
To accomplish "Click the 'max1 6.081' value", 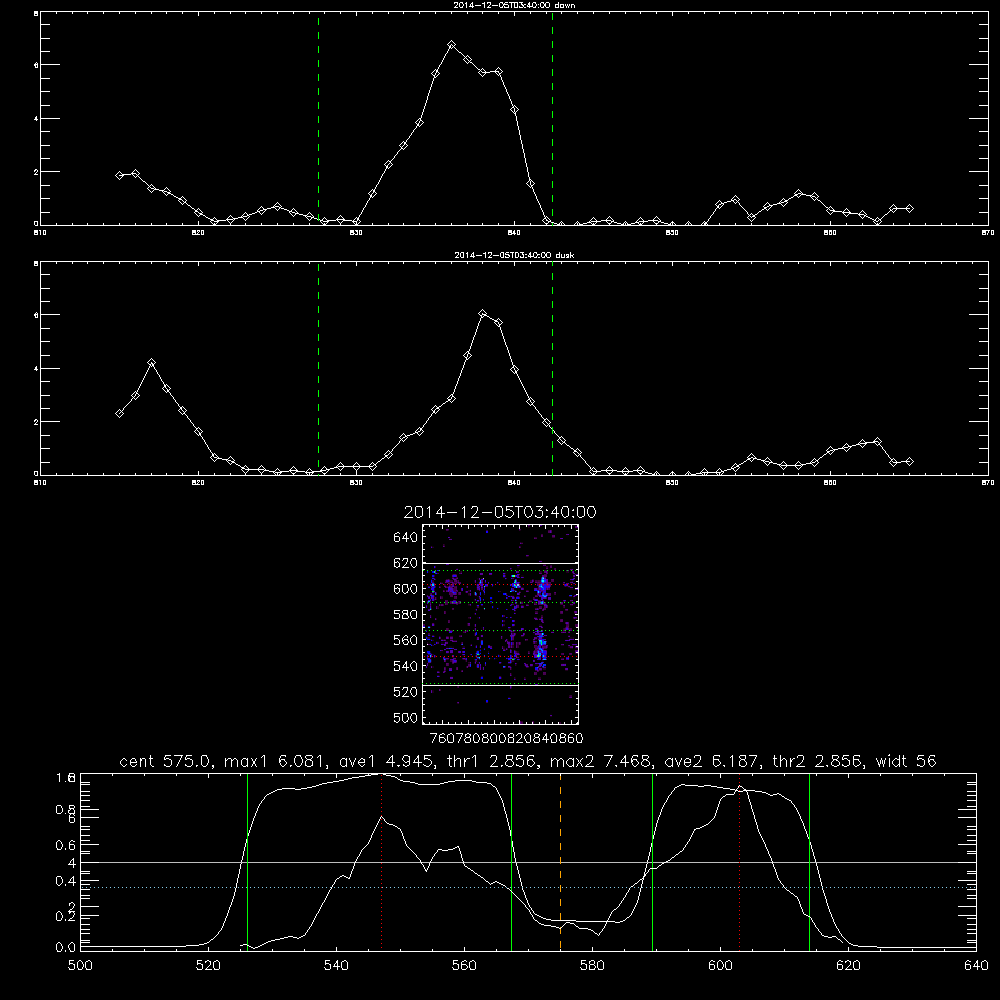I will [276, 761].
